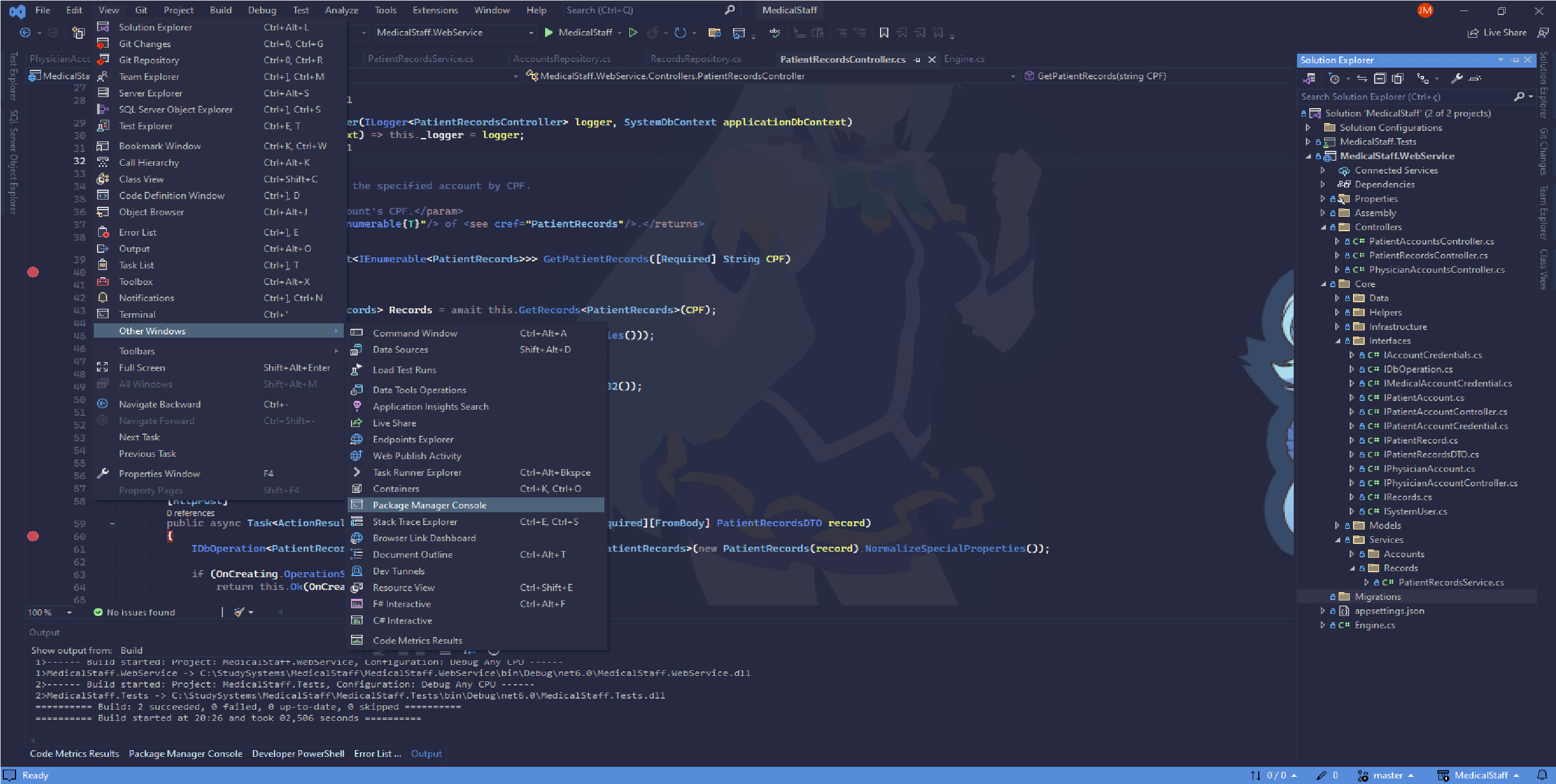Viewport: 1556px width, 784px height.
Task: Open the Solution Explorer wrench properties icon
Action: click(1456, 79)
